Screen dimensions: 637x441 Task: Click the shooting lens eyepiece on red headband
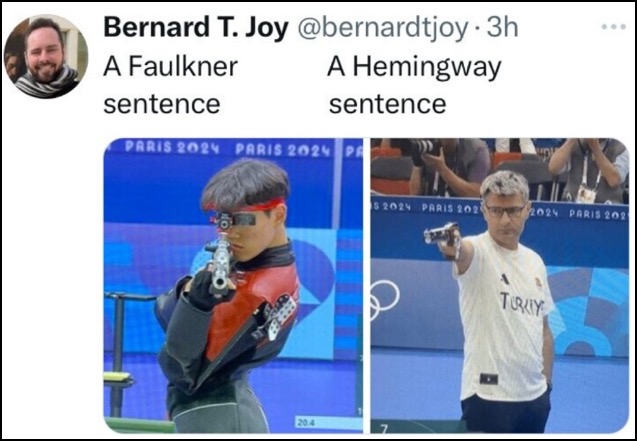224,220
